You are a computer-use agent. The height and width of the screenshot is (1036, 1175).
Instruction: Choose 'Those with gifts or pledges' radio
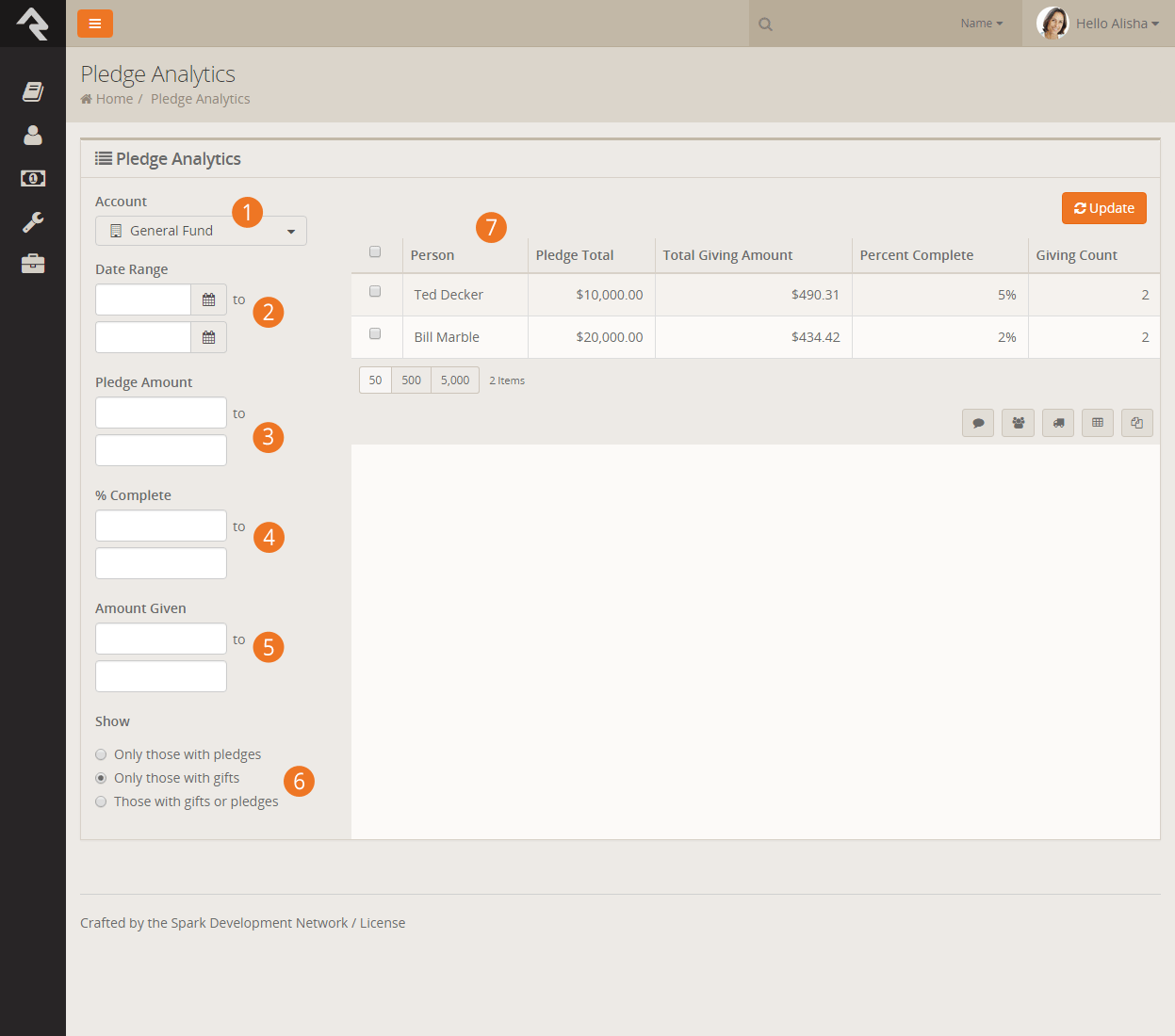click(x=101, y=801)
